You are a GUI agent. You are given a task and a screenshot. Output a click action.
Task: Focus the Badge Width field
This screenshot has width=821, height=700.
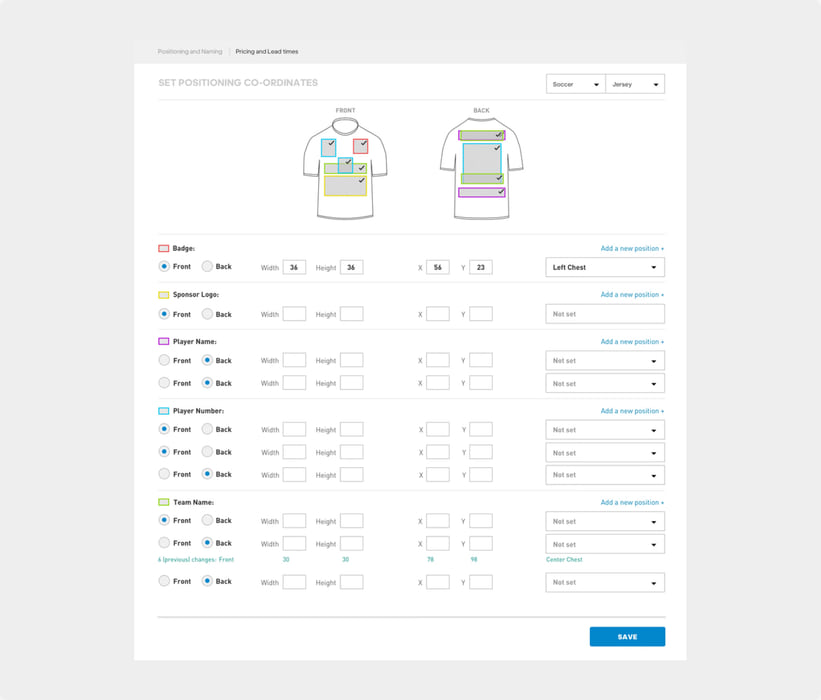294,267
